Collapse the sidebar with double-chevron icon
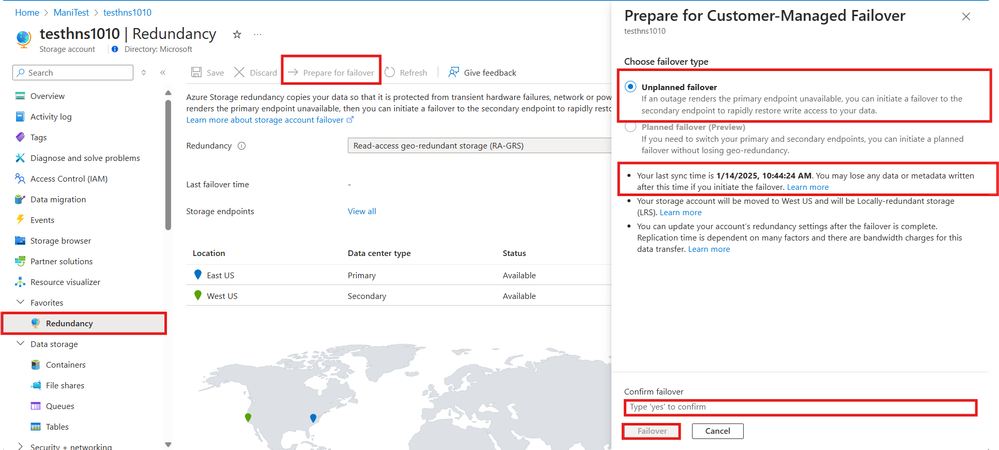Image resolution: width=999 pixels, height=450 pixels. click(162, 73)
